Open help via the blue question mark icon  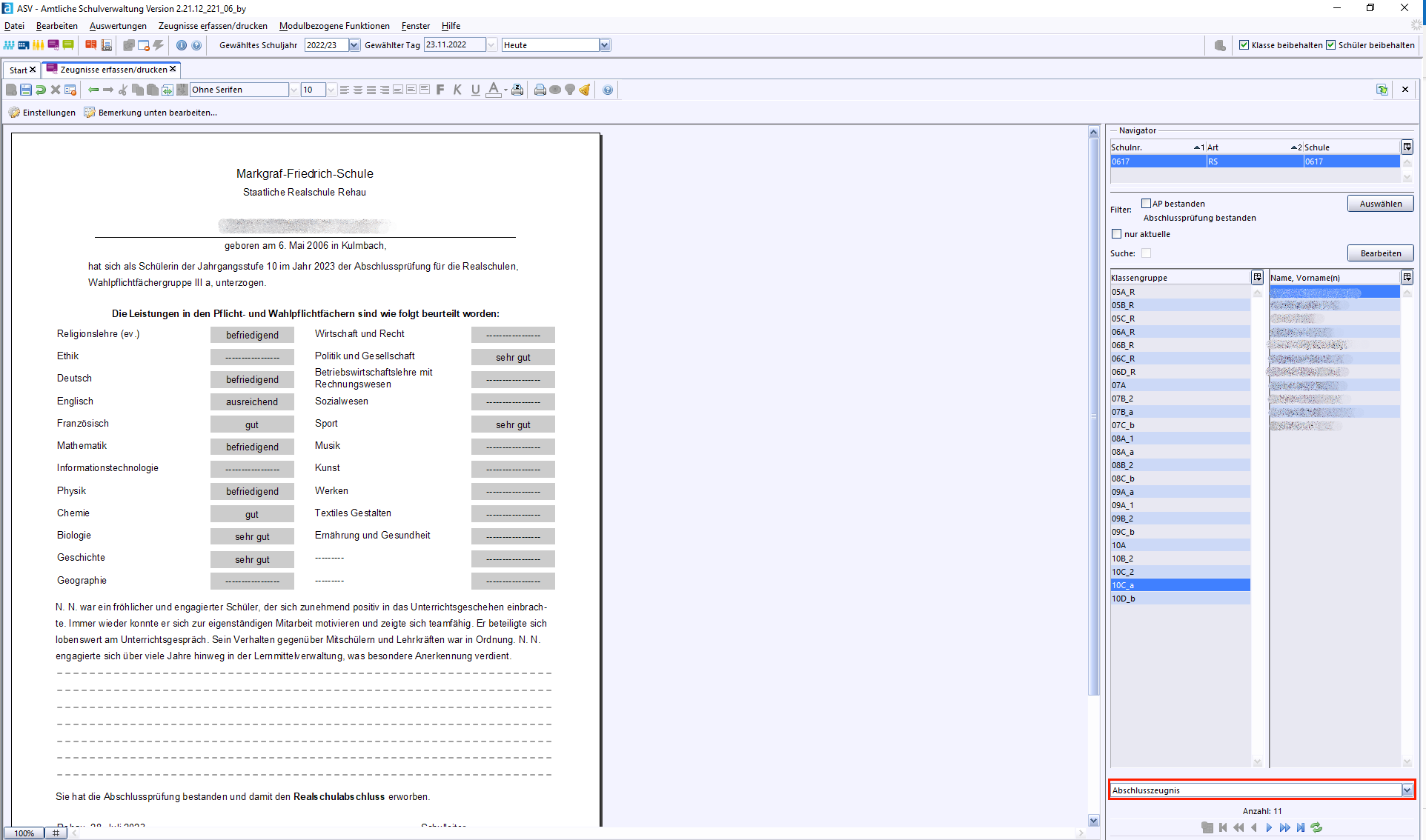[608, 90]
